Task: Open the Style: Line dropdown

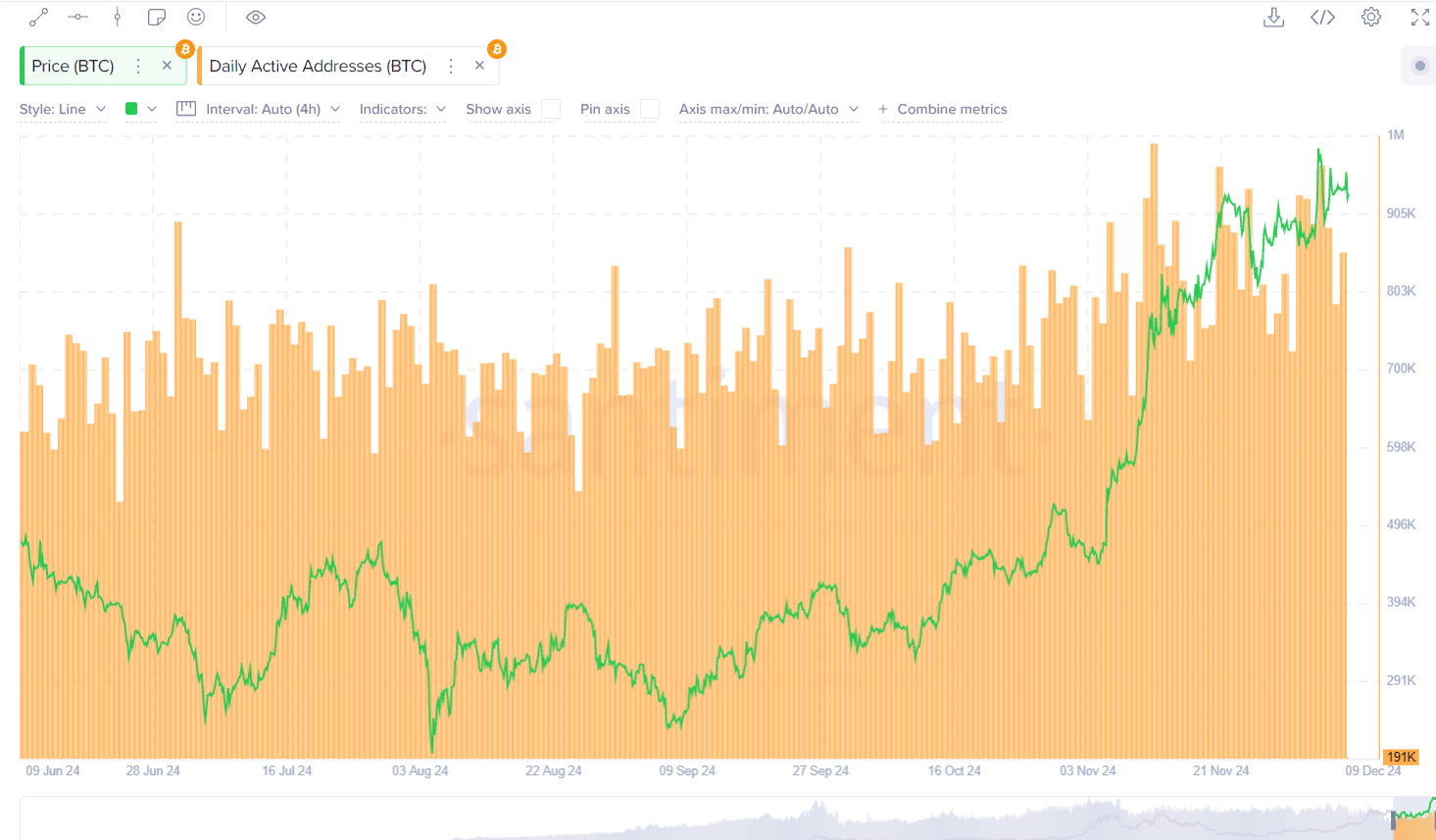Action: click(63, 110)
